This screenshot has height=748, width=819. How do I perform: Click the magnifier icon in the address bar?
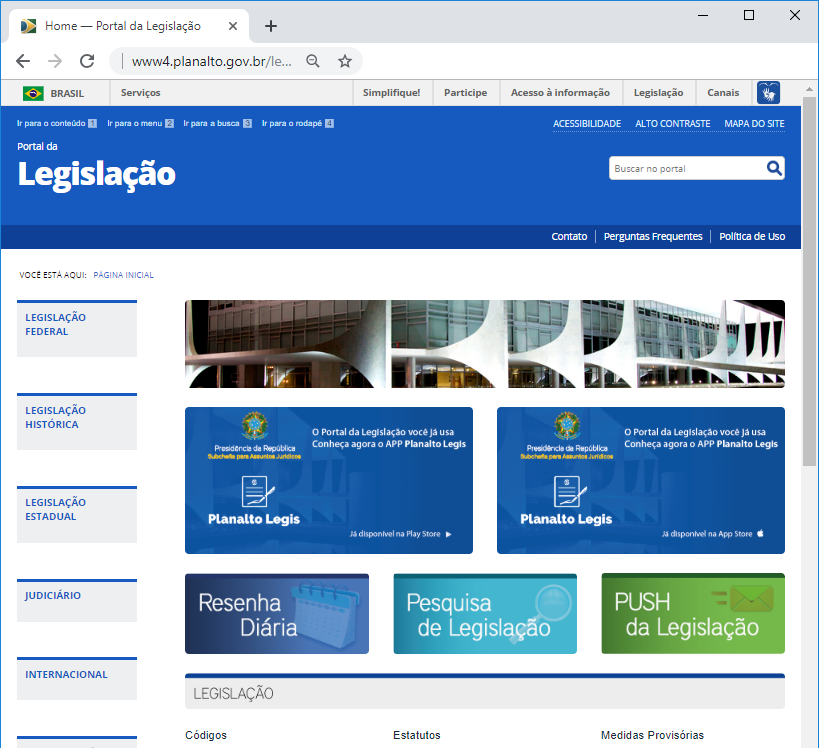click(313, 61)
